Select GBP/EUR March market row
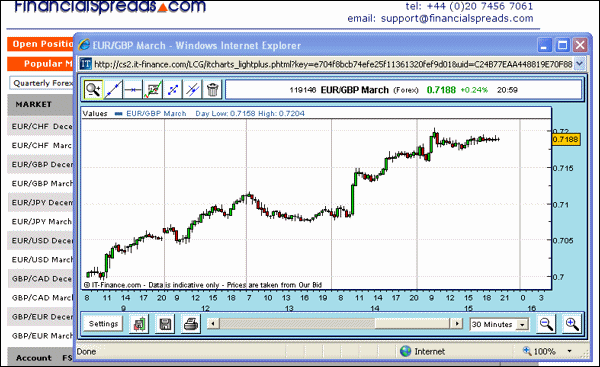Viewport: 600px width, 367px height. tap(41, 336)
